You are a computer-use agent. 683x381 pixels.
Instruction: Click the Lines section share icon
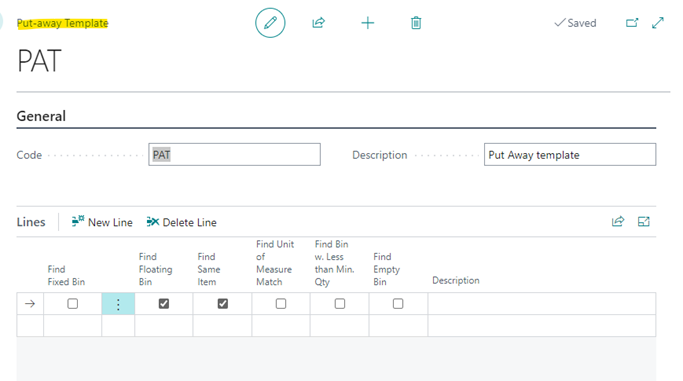point(618,222)
